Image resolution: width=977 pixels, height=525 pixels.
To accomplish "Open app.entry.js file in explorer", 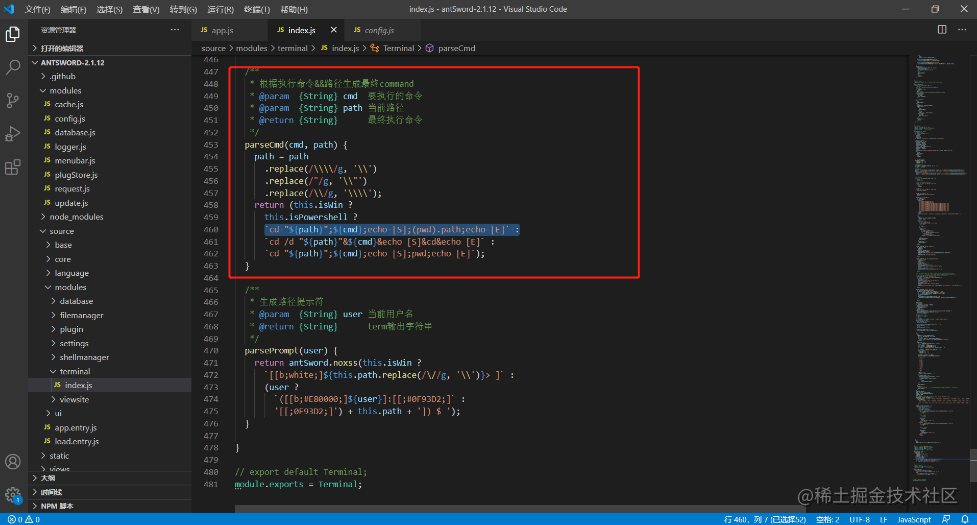I will (x=75, y=428).
